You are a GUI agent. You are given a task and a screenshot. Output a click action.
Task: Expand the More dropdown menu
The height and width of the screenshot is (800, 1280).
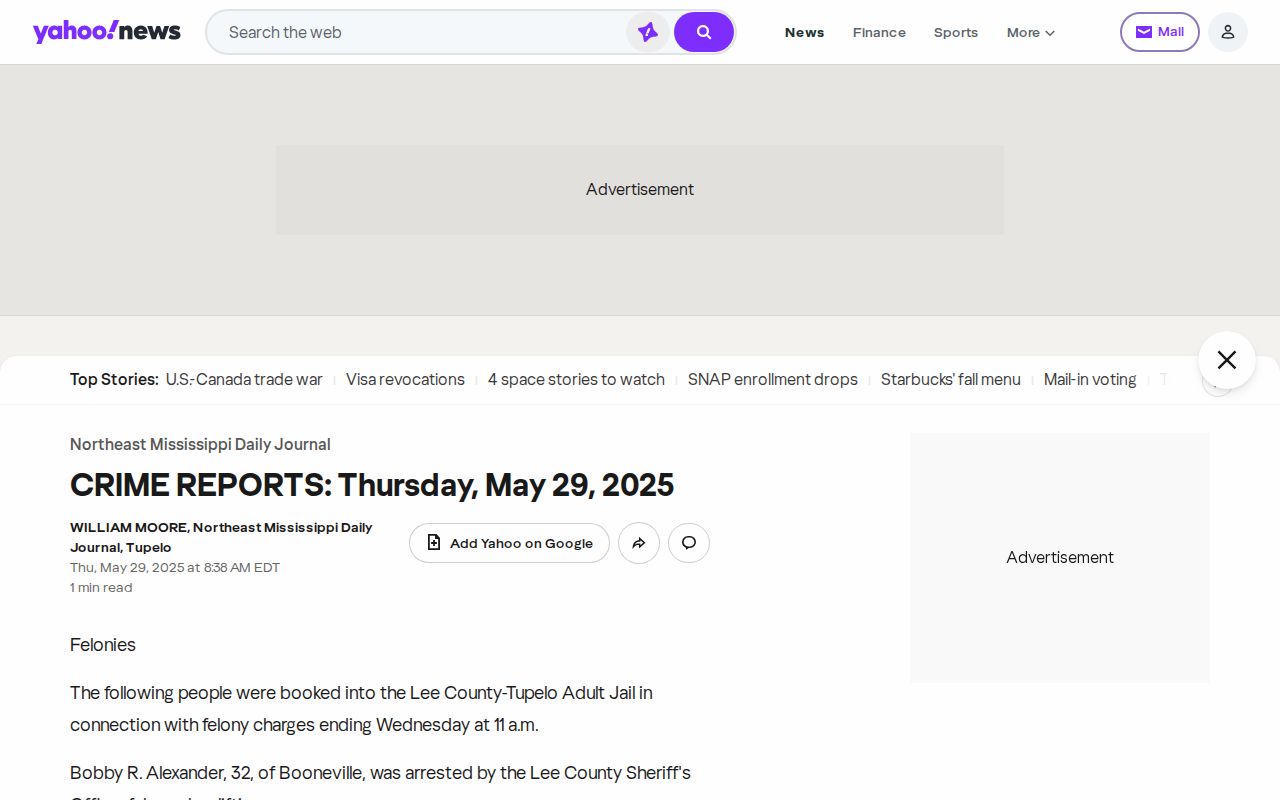click(x=1031, y=32)
